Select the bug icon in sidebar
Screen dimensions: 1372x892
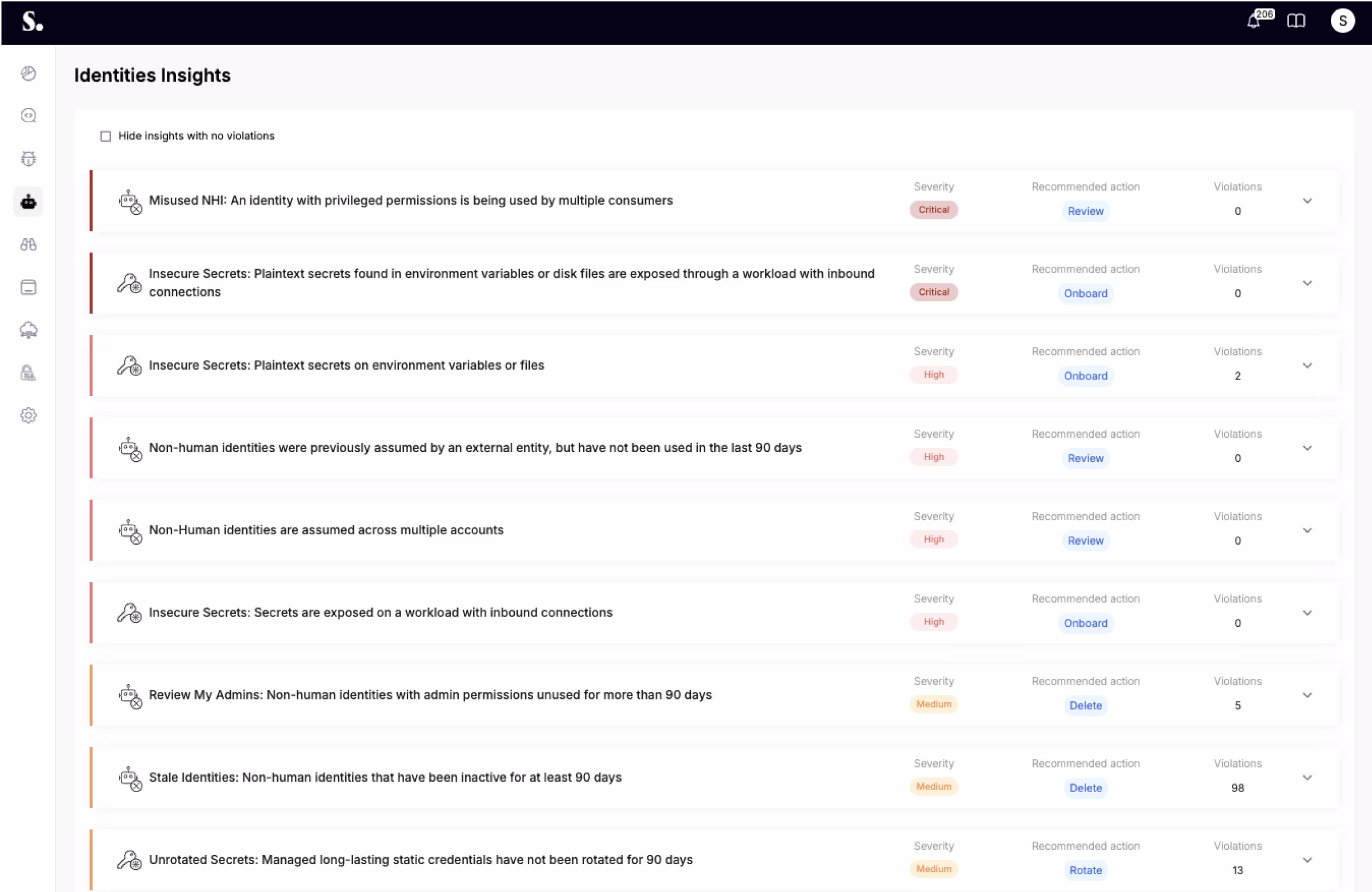click(28, 158)
